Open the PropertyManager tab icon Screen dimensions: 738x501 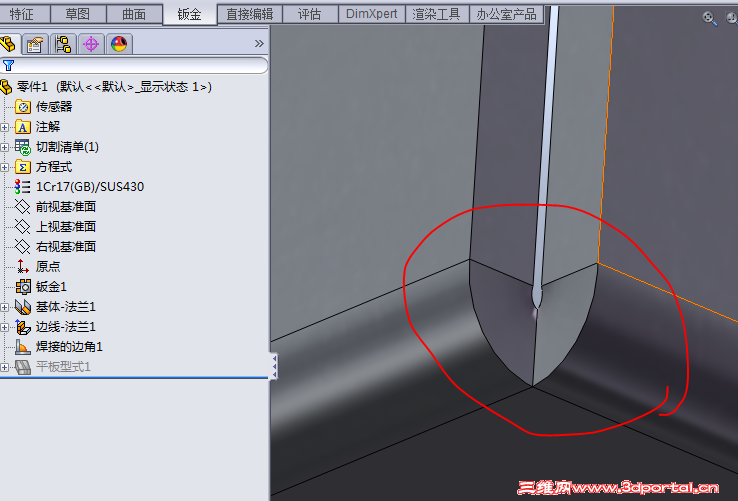tap(35, 44)
